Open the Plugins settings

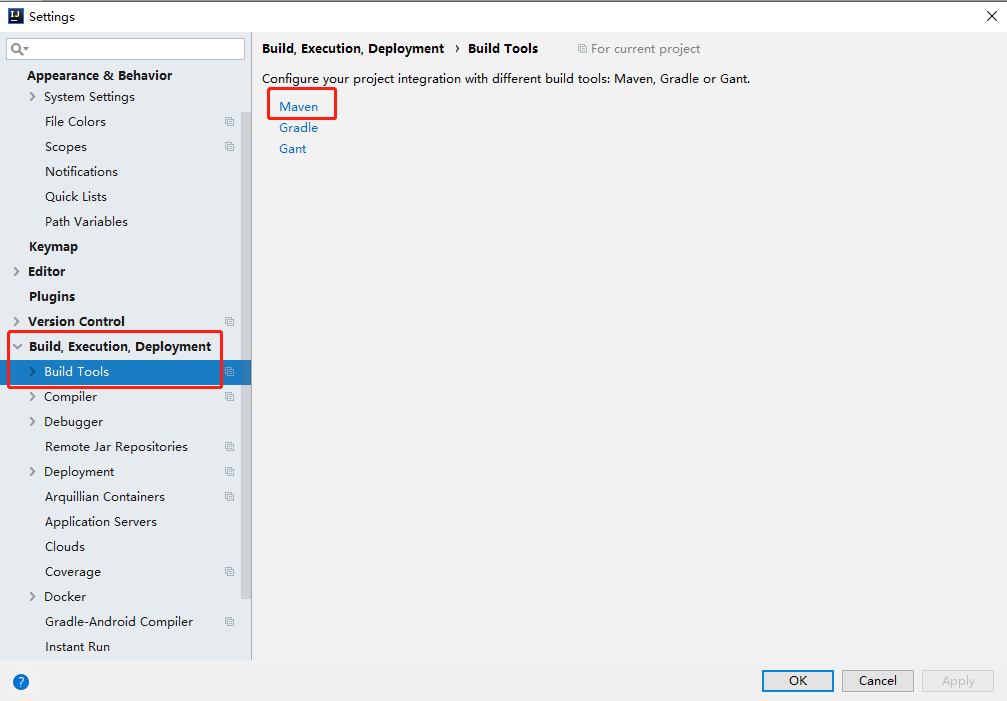52,297
